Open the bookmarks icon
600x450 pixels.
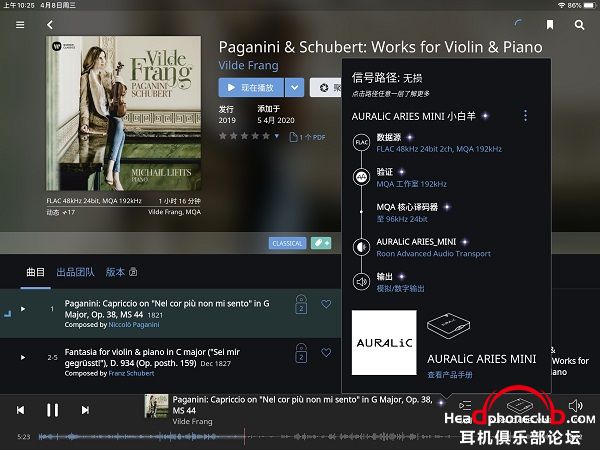click(550, 25)
